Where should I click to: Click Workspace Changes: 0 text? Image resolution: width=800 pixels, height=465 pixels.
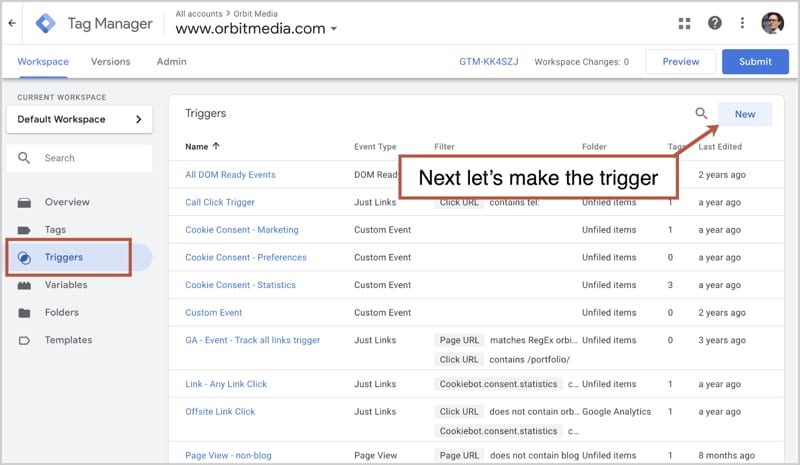[x=582, y=62]
